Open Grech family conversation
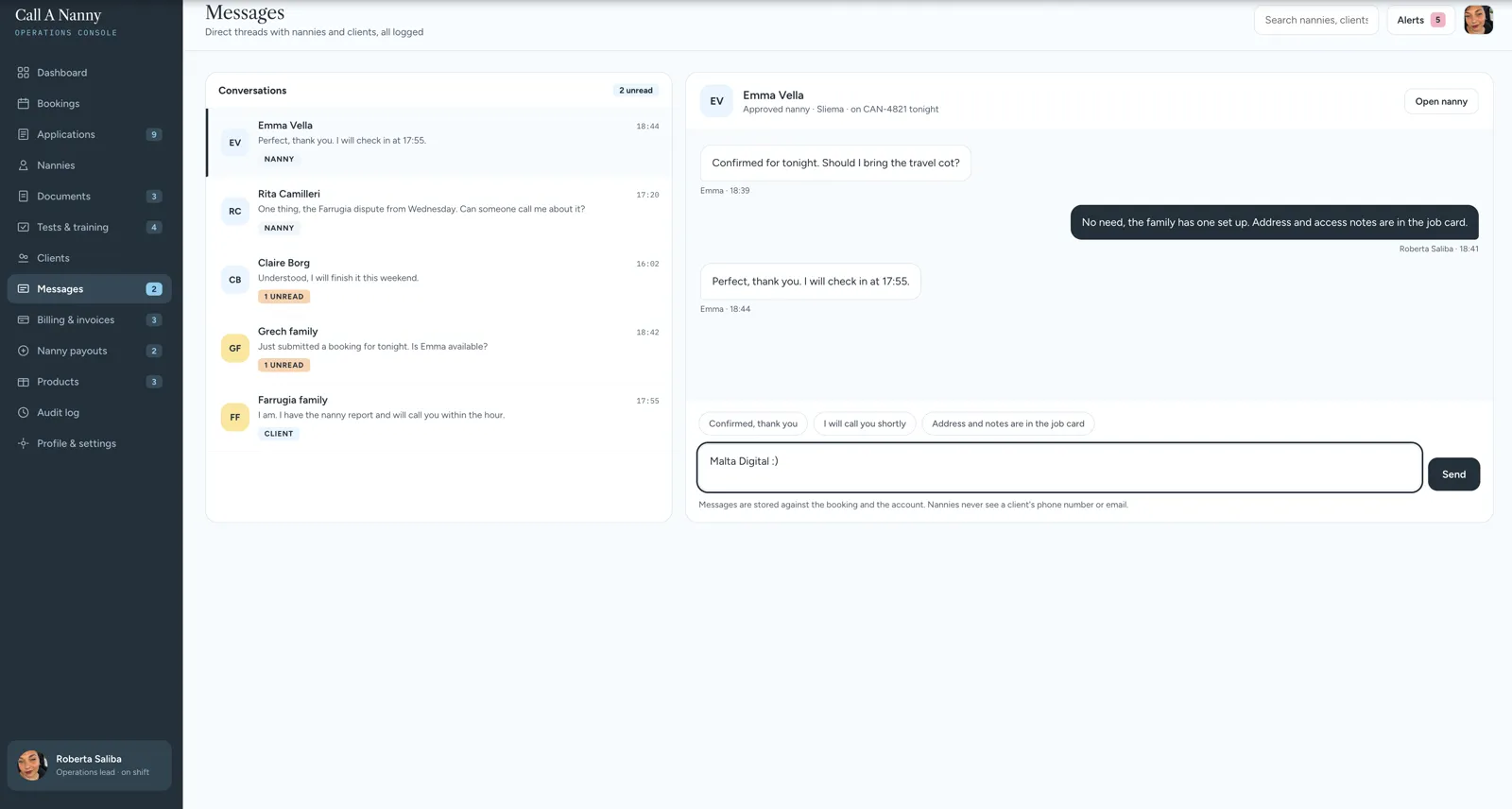The height and width of the screenshot is (809, 1512). [439, 348]
